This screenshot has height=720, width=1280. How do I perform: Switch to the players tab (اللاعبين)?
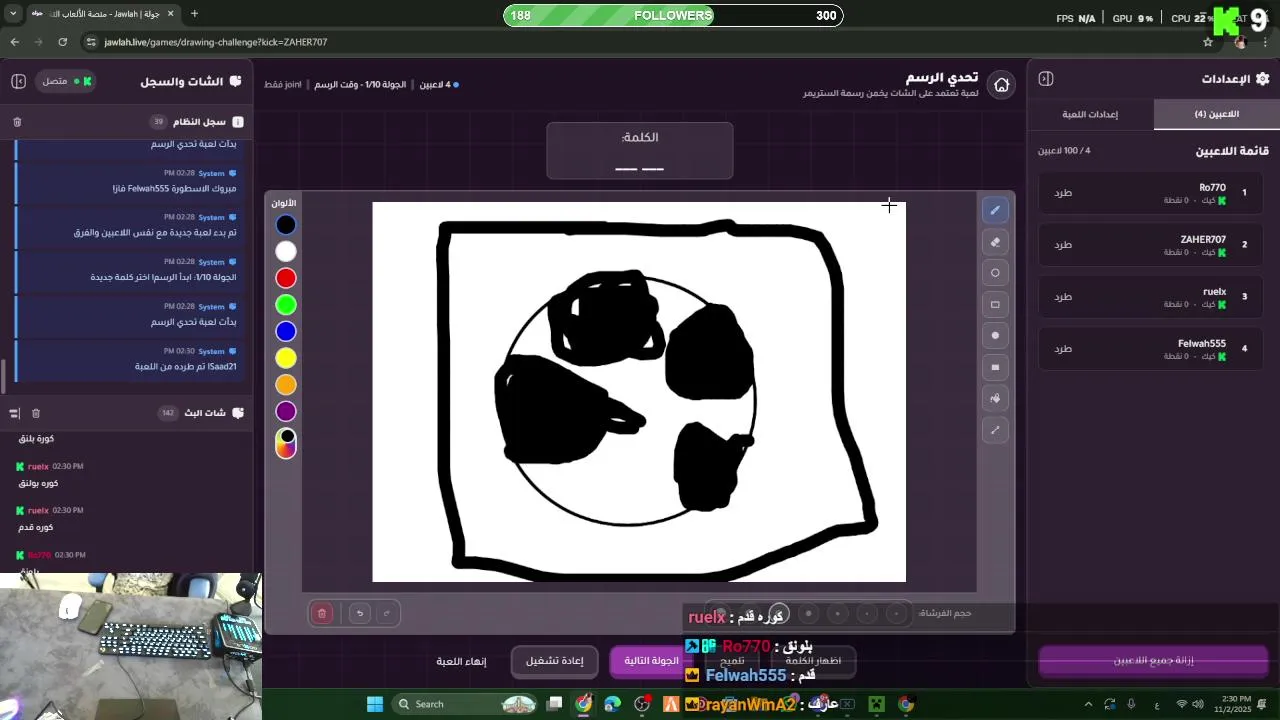[x=1216, y=114]
